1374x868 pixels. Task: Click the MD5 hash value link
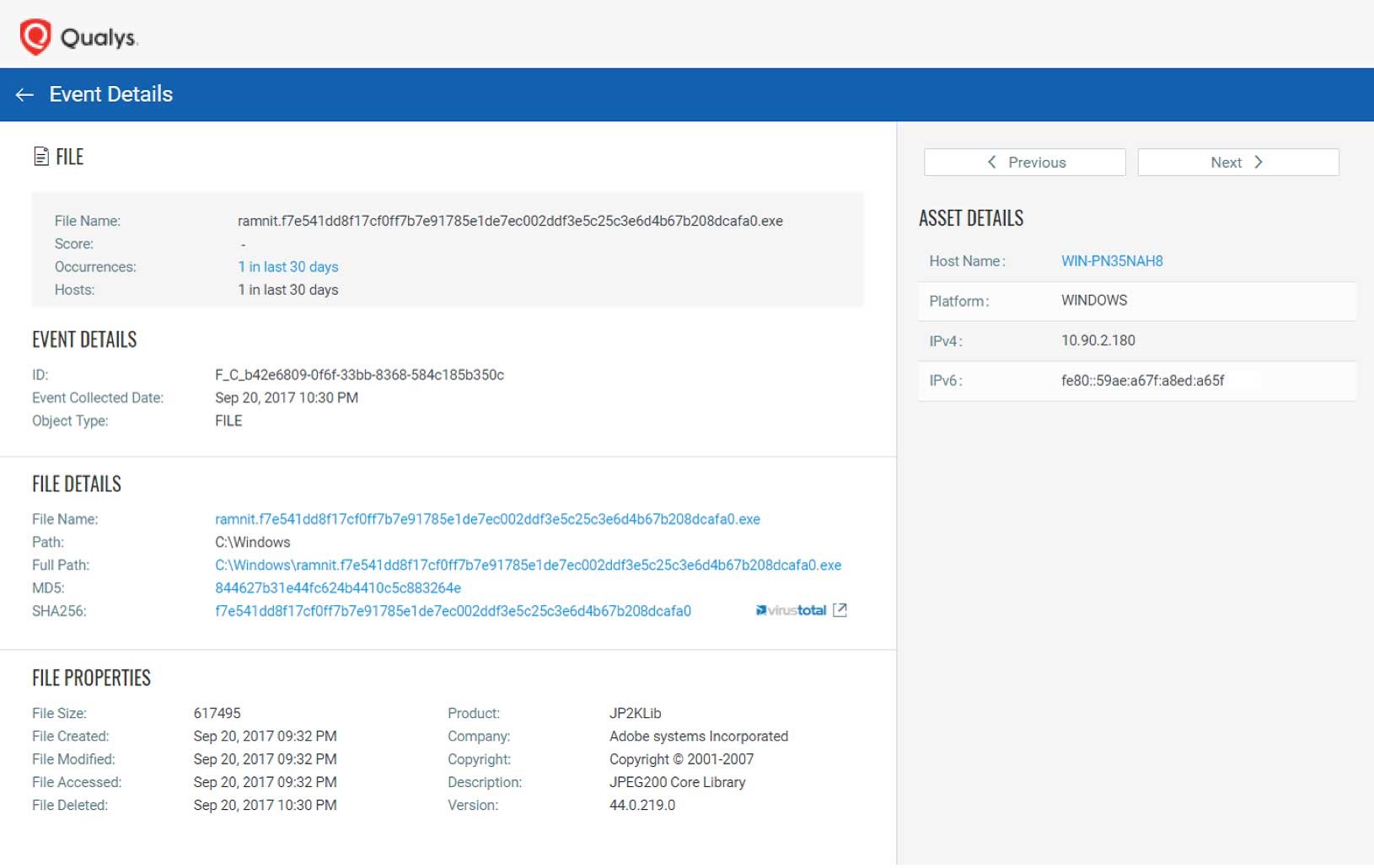337,588
